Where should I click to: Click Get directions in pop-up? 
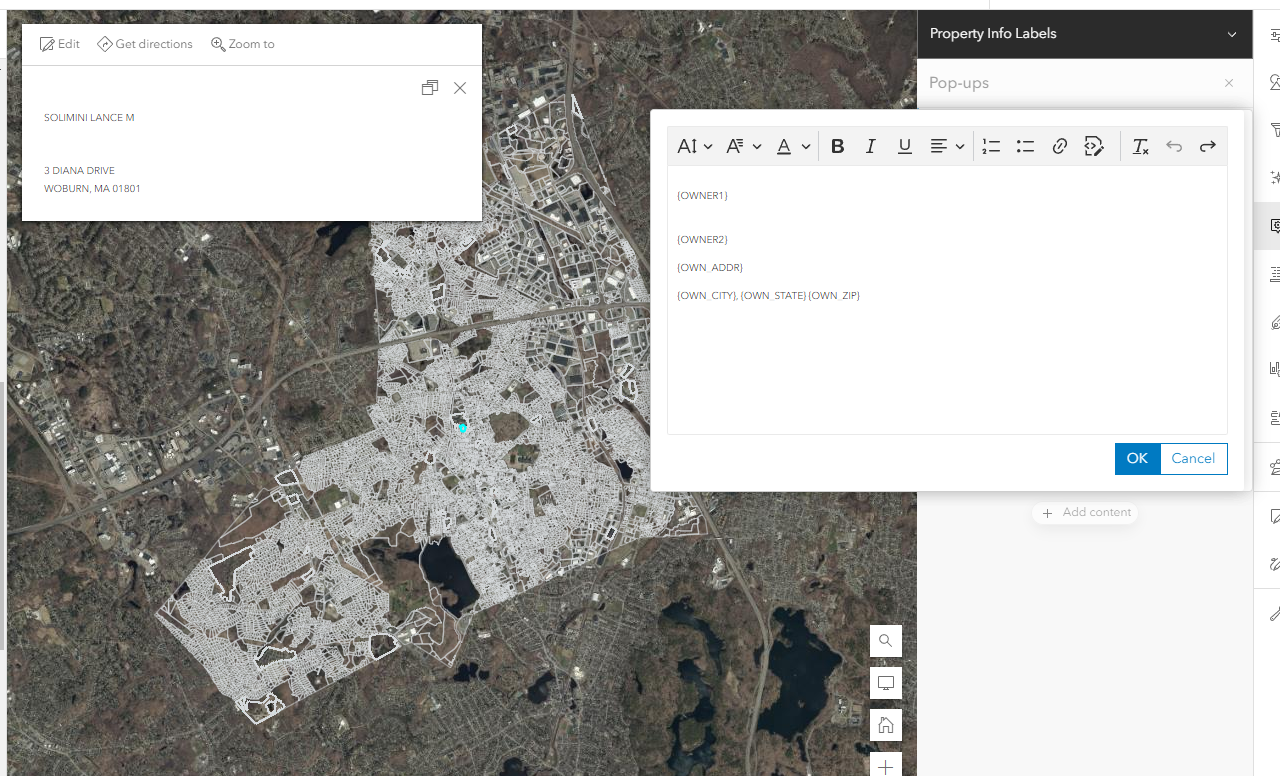coord(145,44)
